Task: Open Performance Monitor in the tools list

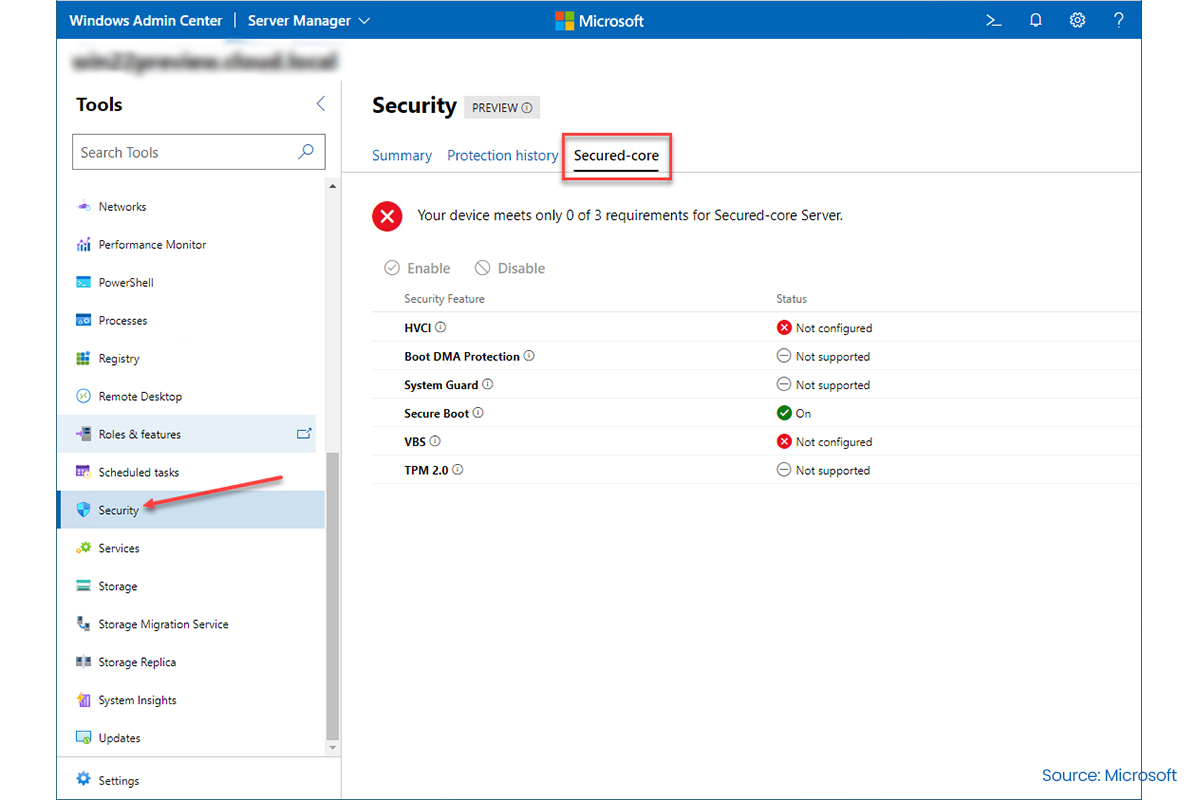Action: point(152,244)
